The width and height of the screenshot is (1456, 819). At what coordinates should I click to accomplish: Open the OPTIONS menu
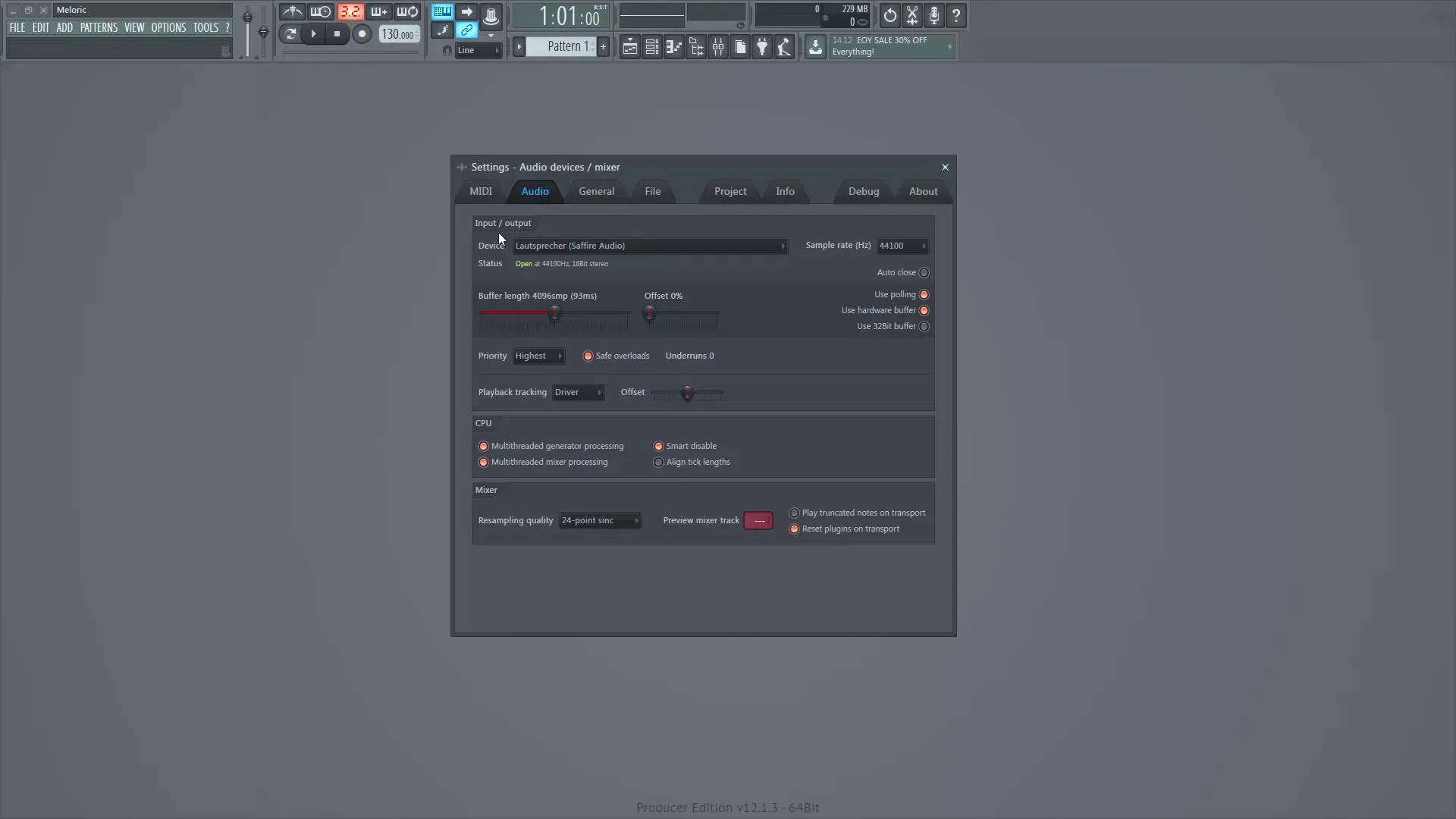tap(168, 27)
